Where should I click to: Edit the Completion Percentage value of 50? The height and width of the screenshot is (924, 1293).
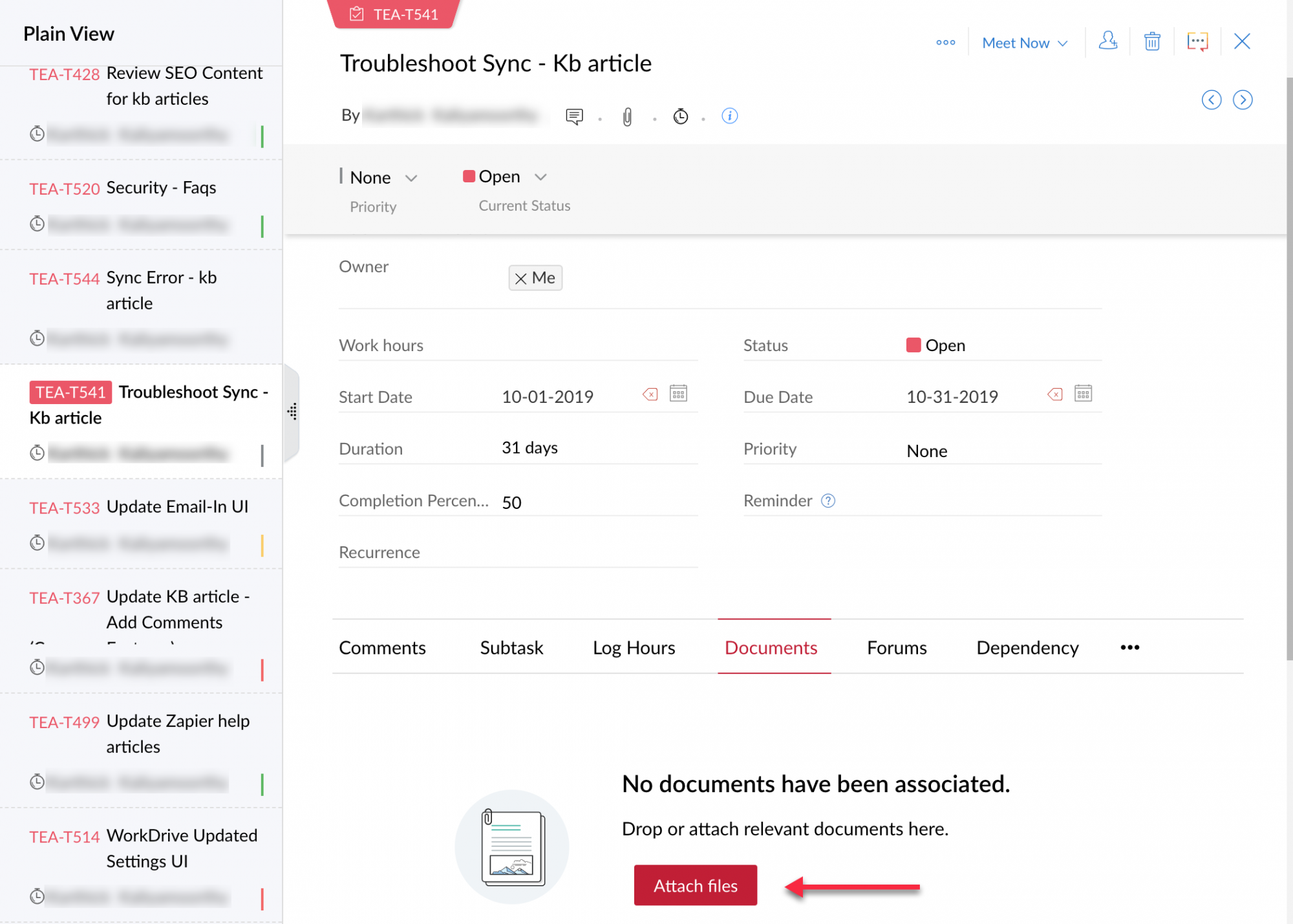click(x=511, y=502)
